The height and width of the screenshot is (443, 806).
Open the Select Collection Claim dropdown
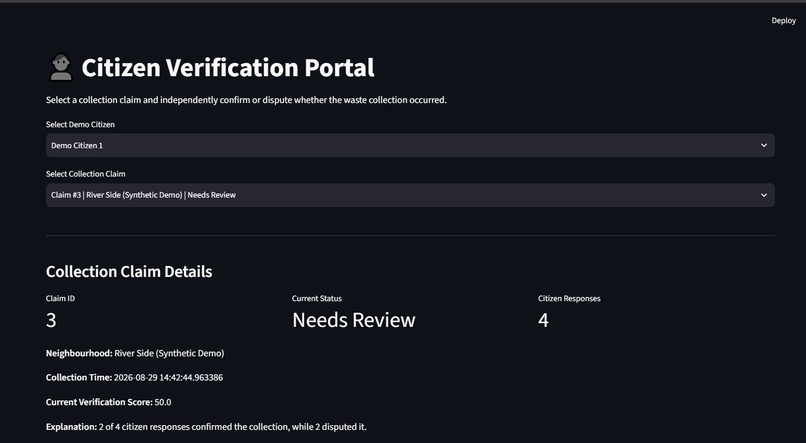point(410,195)
